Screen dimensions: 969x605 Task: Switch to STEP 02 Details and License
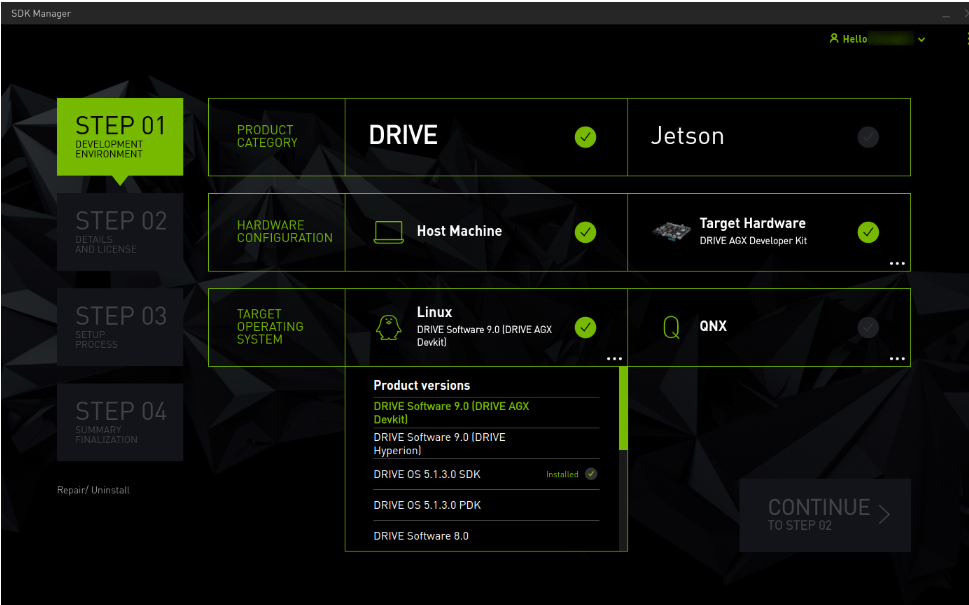[119, 232]
